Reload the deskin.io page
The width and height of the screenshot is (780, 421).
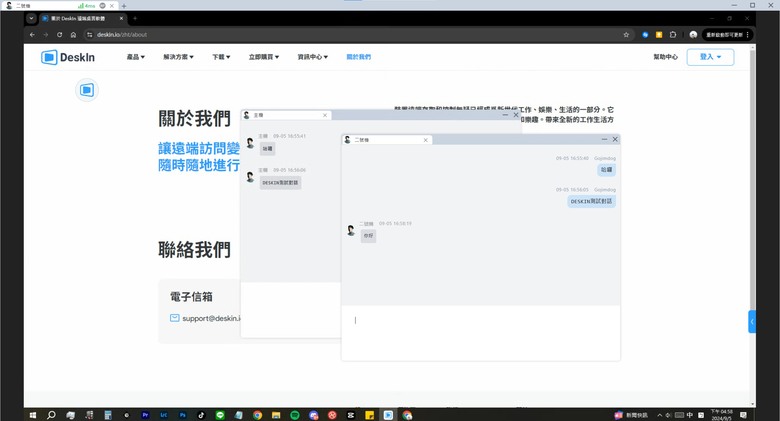pos(60,35)
